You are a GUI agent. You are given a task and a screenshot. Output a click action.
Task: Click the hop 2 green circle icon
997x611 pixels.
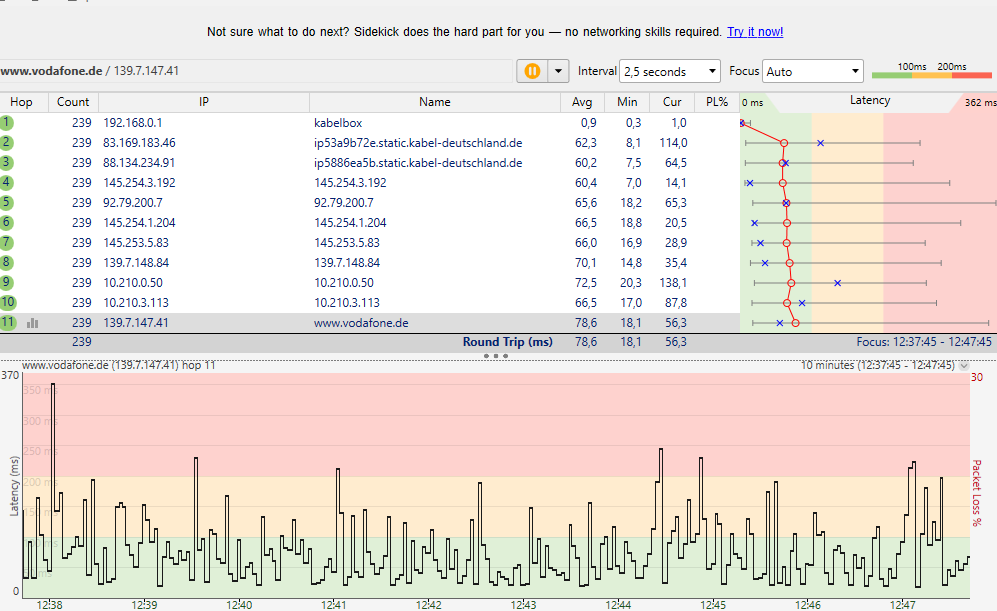6,142
